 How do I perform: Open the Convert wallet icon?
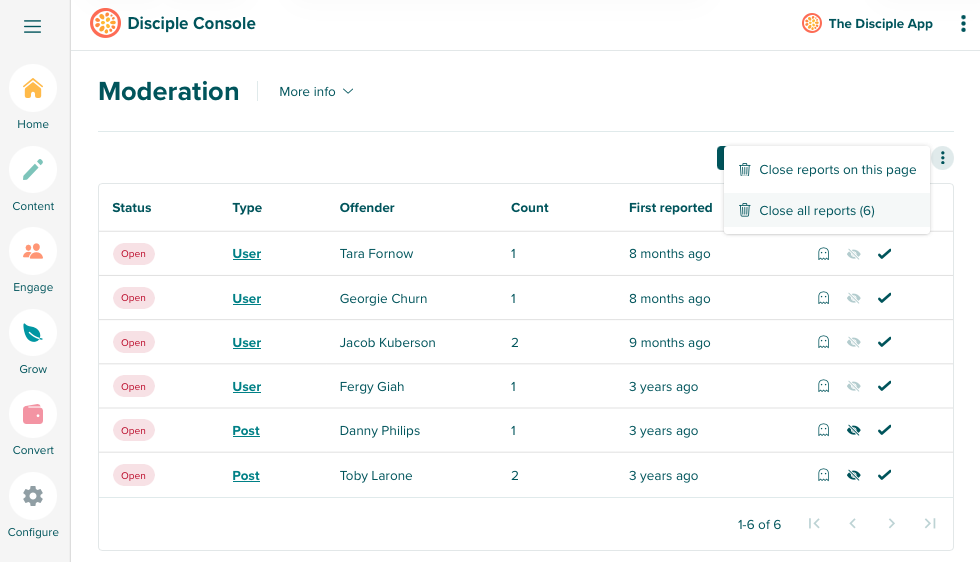(33, 415)
